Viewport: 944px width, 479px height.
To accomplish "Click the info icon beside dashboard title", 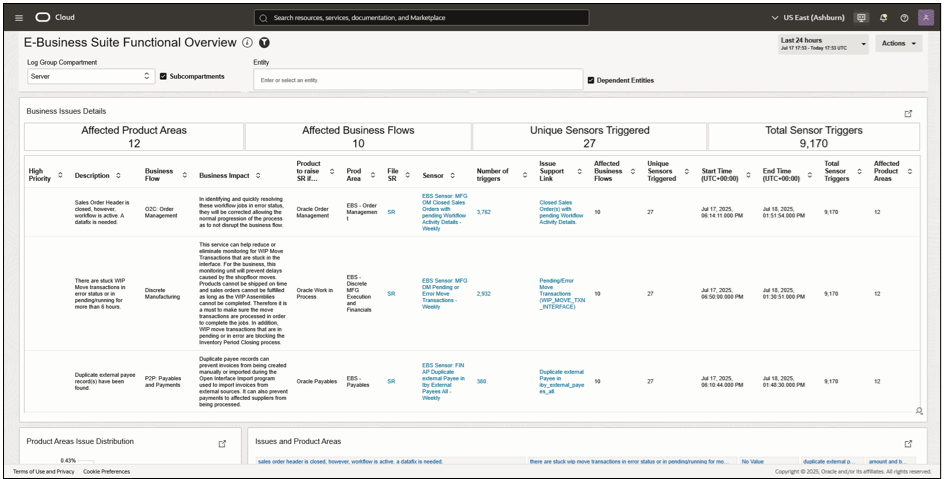I will (x=247, y=43).
